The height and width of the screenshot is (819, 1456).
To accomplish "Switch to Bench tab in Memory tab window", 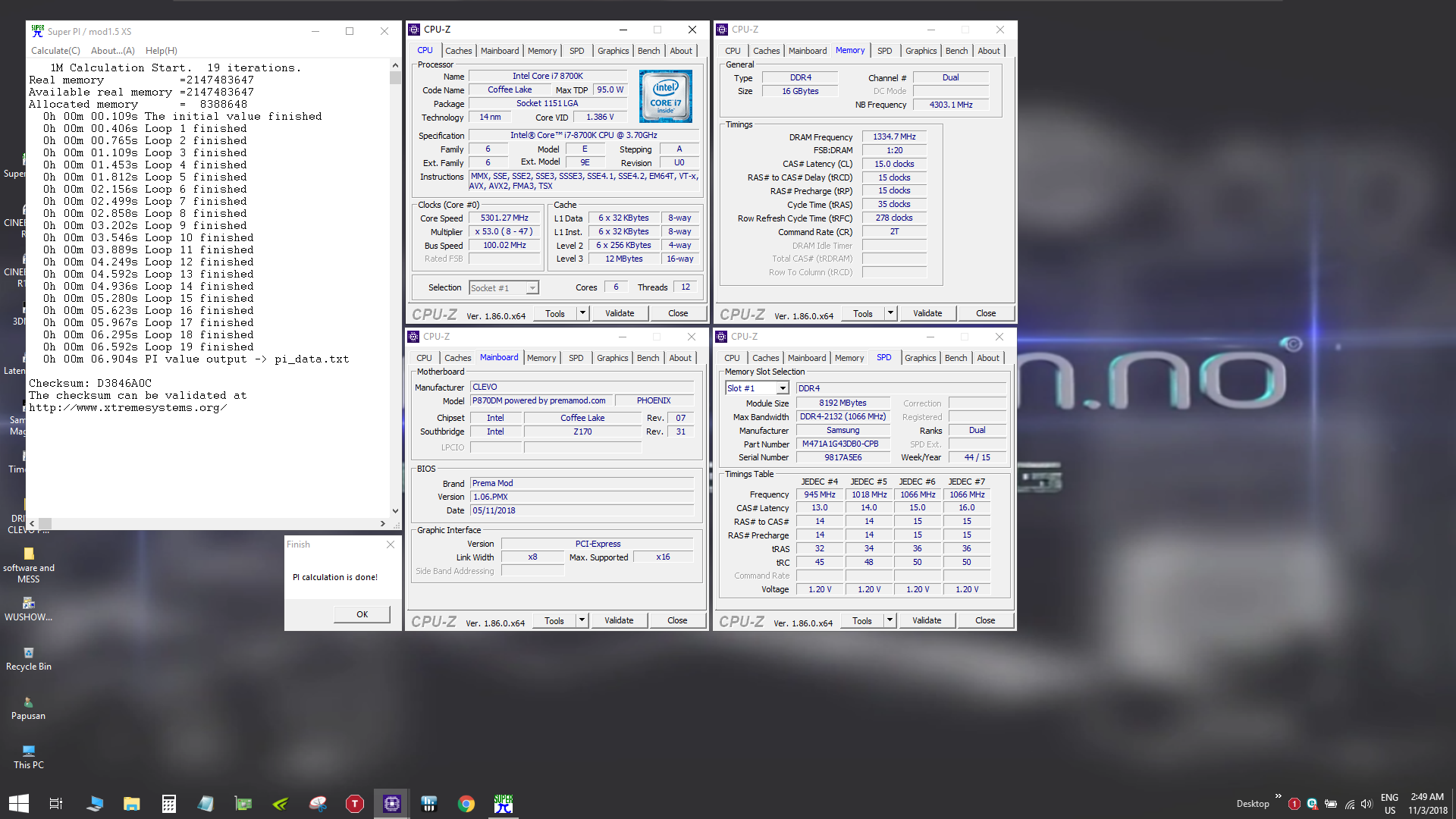I will click(956, 51).
